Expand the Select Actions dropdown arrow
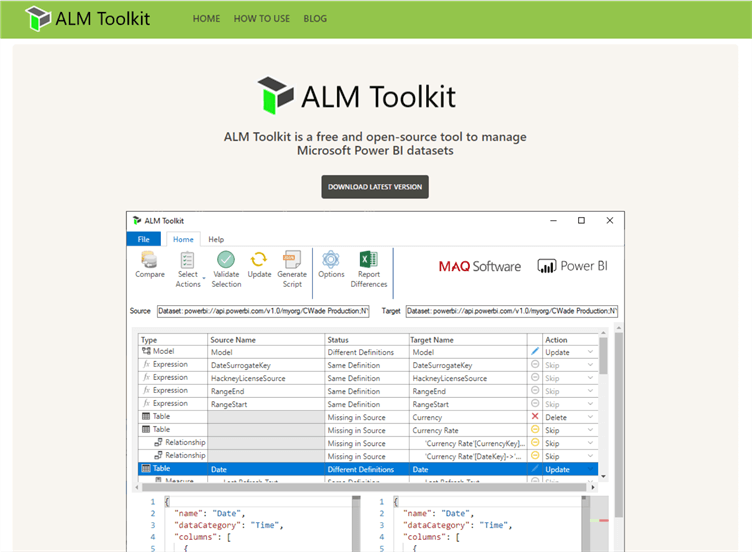The height and width of the screenshot is (552, 752). click(204, 279)
